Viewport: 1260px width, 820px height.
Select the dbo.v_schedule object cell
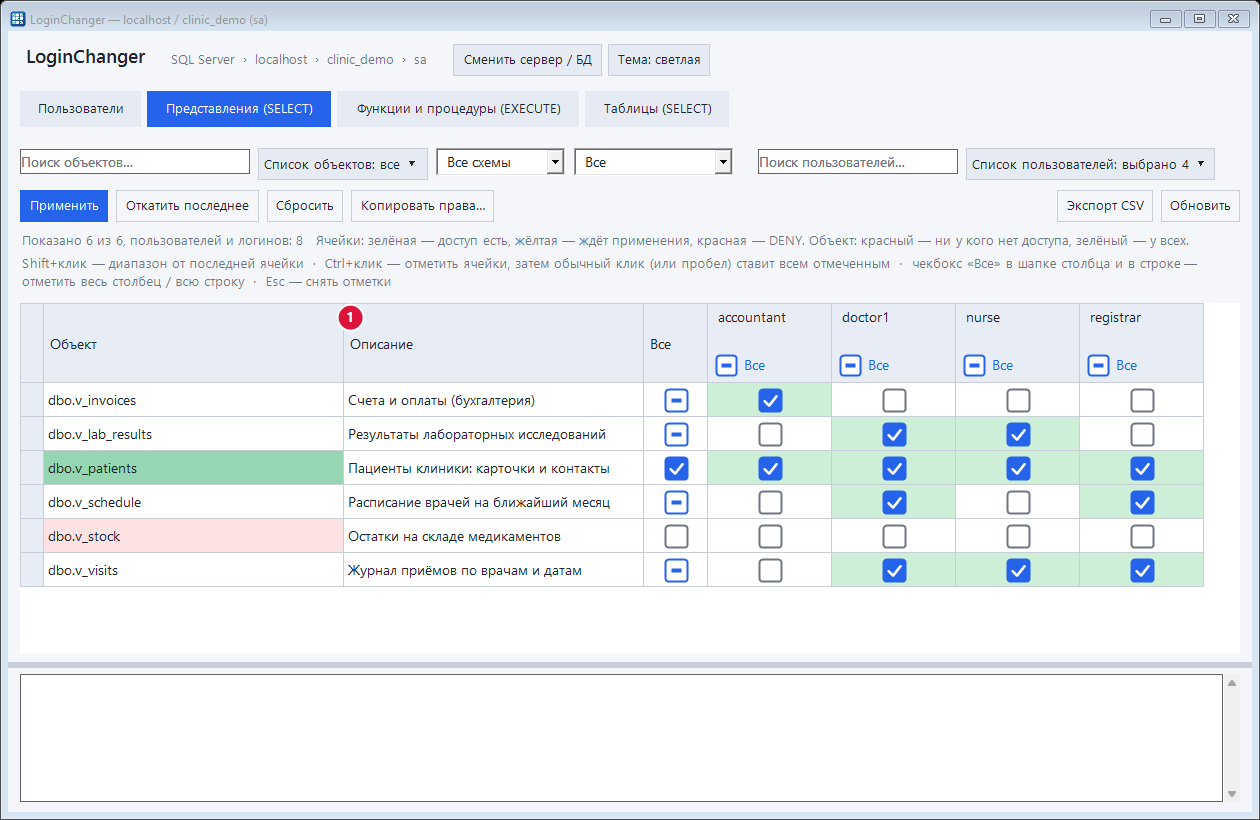coord(194,502)
